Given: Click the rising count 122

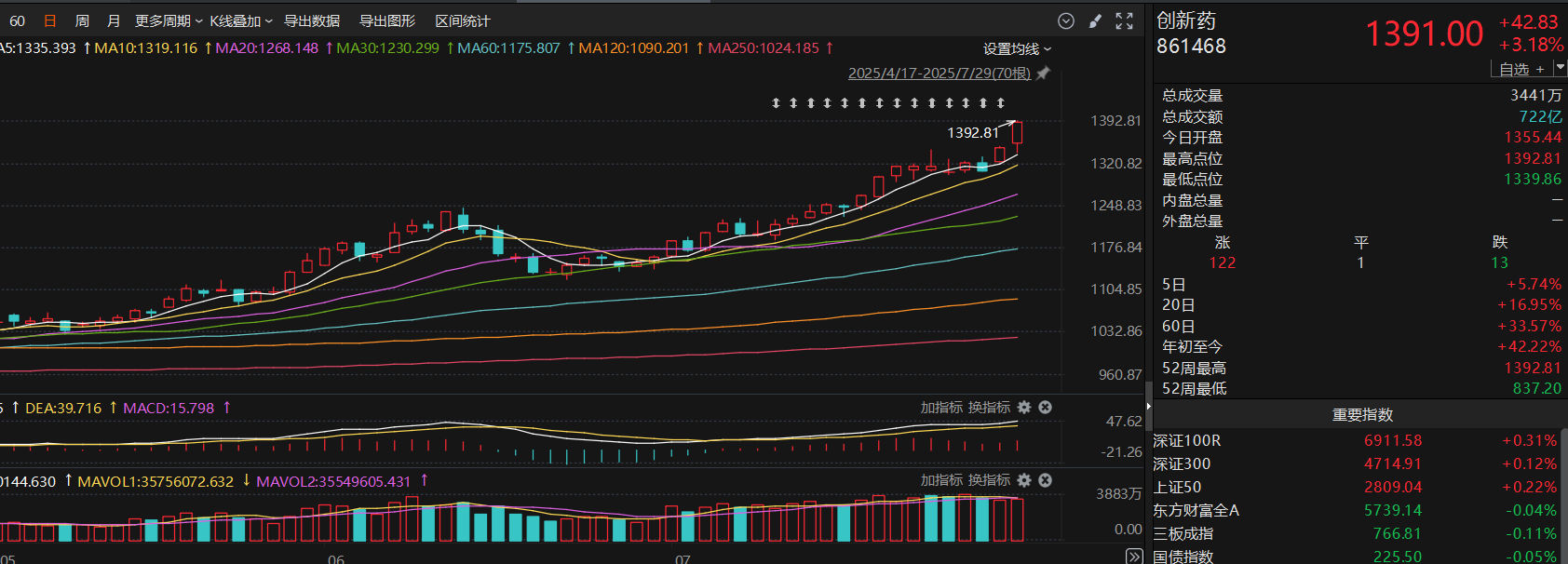Looking at the screenshot, I should [1223, 262].
